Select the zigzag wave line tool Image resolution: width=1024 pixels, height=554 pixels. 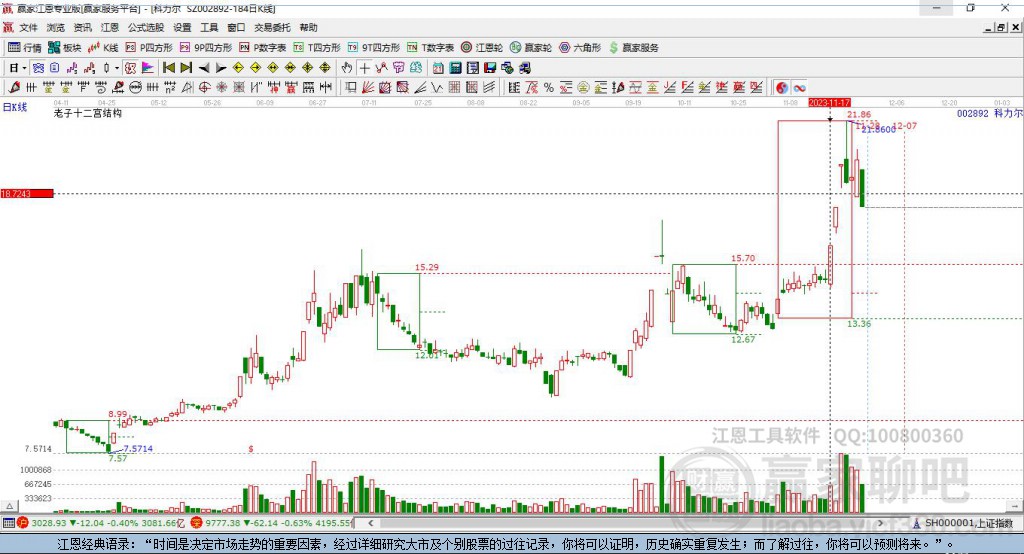pyautogui.click(x=438, y=87)
